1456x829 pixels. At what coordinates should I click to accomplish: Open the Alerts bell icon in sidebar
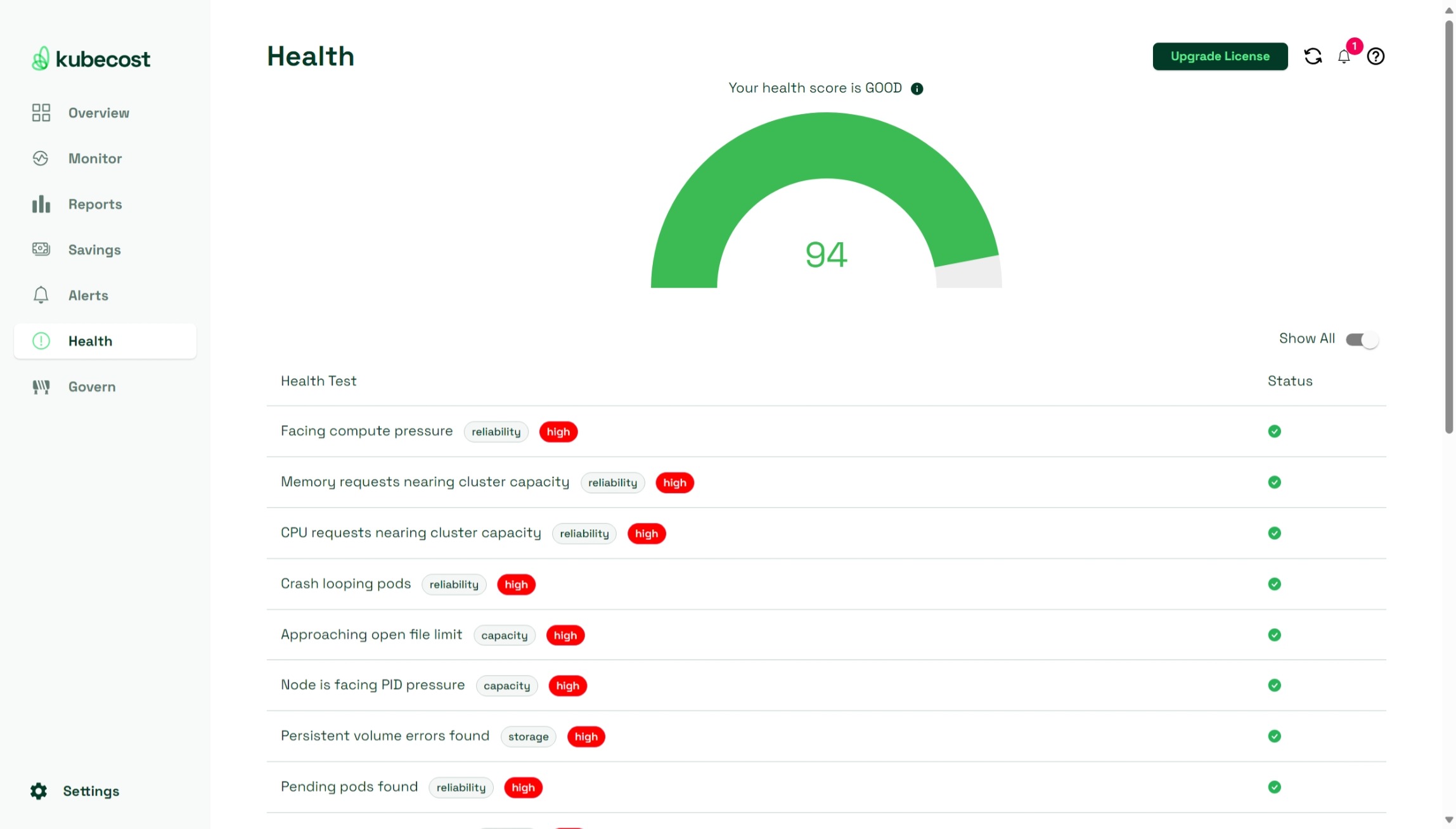click(x=40, y=295)
